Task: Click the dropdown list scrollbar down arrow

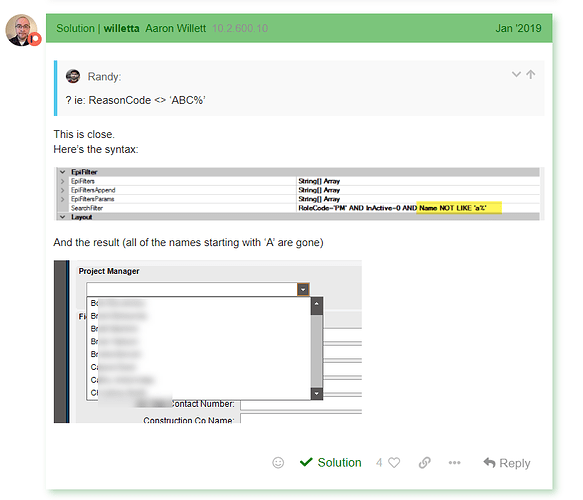Action: pyautogui.click(x=316, y=393)
